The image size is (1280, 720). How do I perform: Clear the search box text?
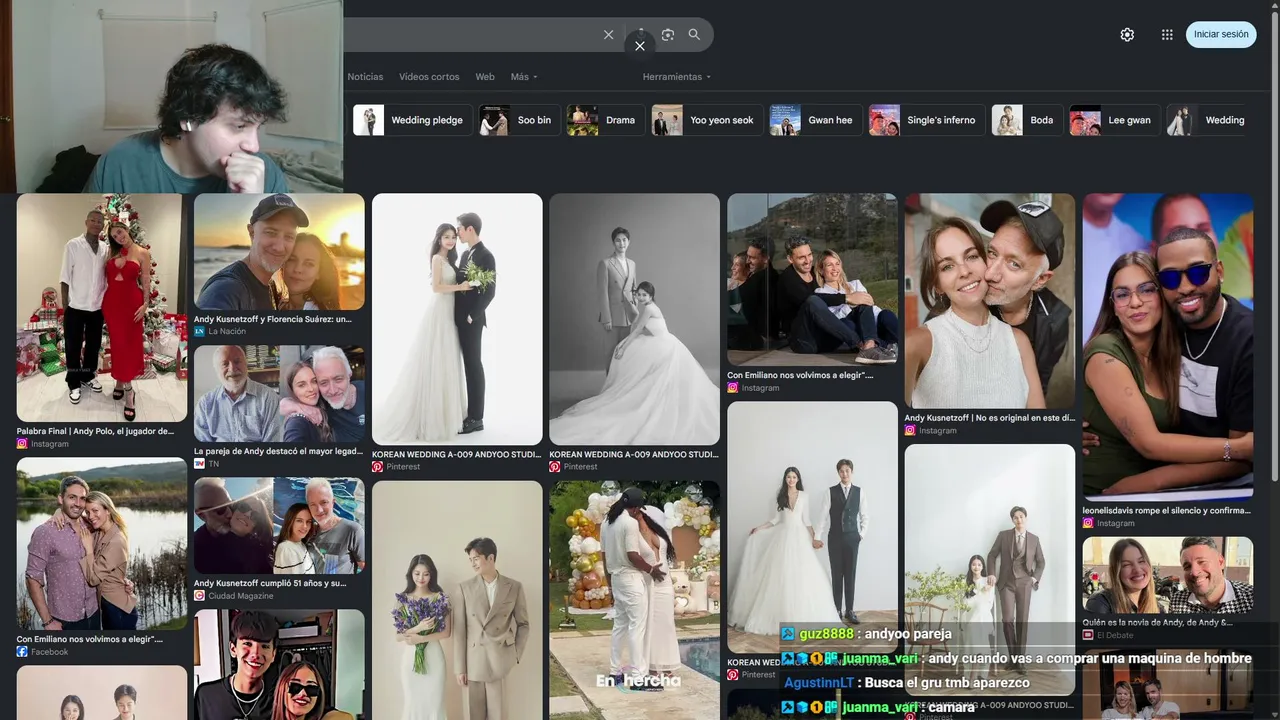coord(608,35)
